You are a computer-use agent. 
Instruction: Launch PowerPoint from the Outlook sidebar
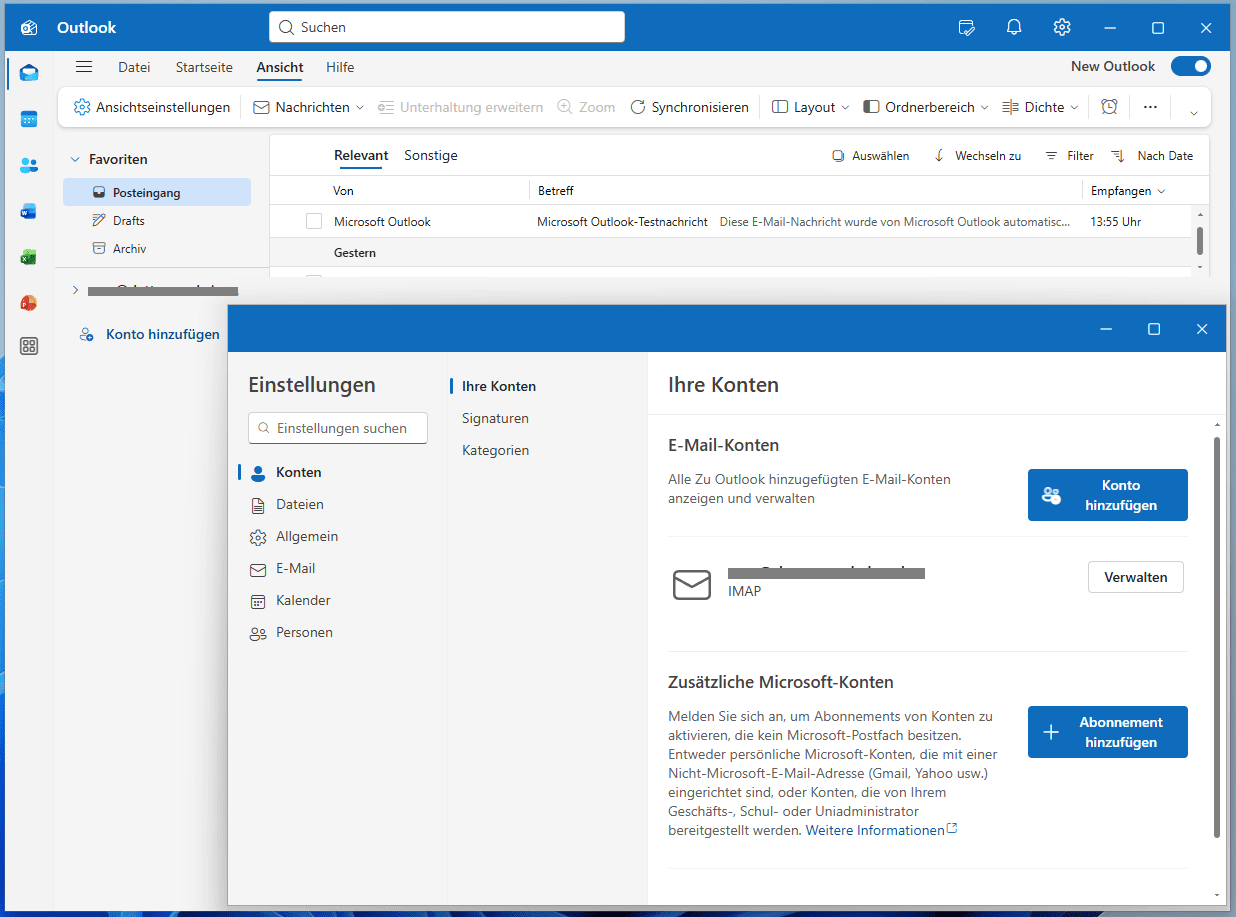click(29, 302)
